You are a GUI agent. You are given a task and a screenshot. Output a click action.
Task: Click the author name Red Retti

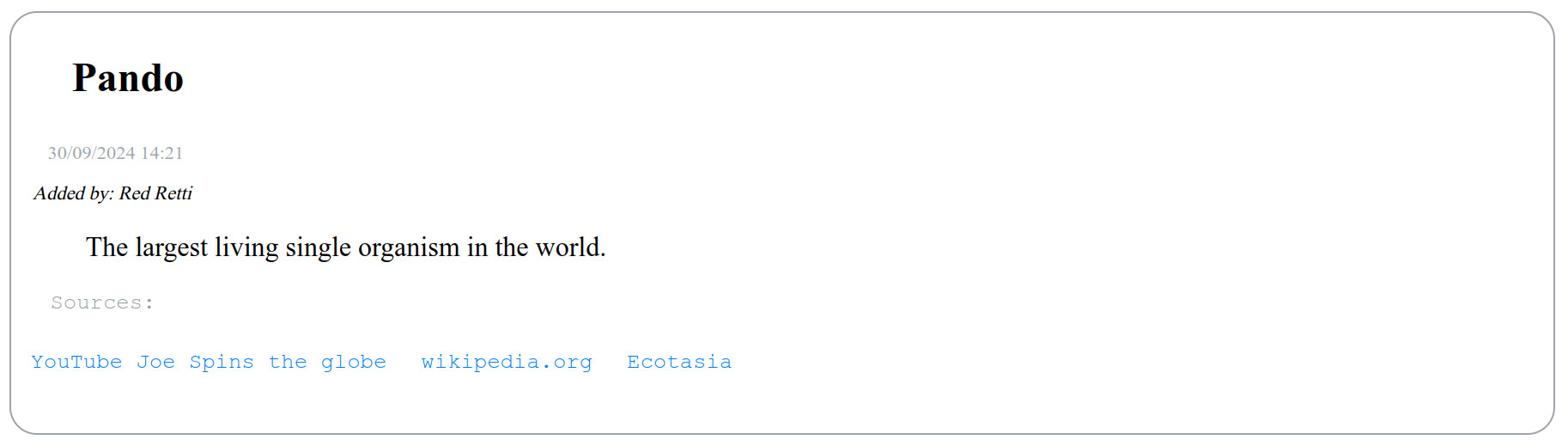point(155,193)
